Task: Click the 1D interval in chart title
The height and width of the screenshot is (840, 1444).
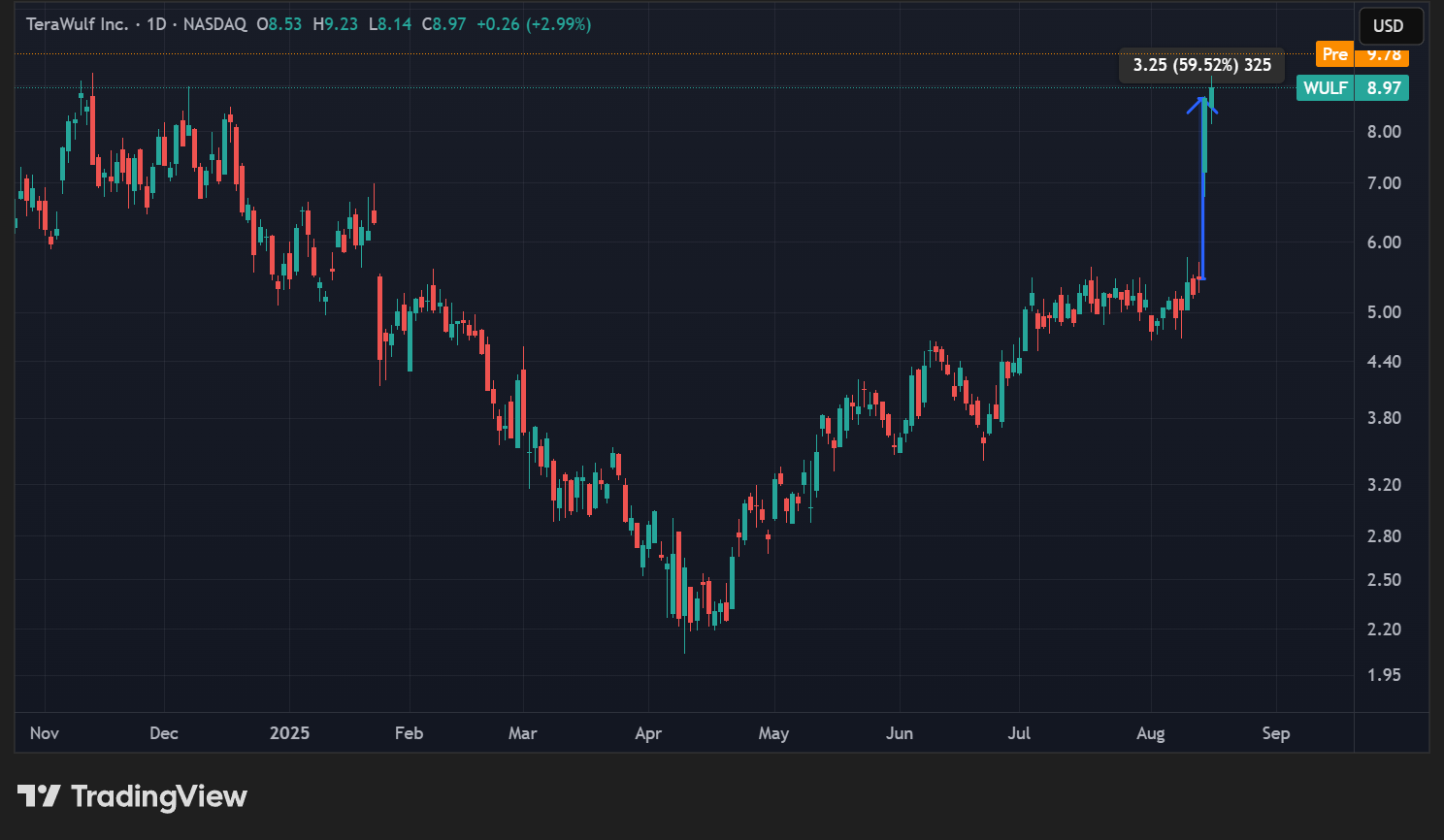Action: coord(156,24)
